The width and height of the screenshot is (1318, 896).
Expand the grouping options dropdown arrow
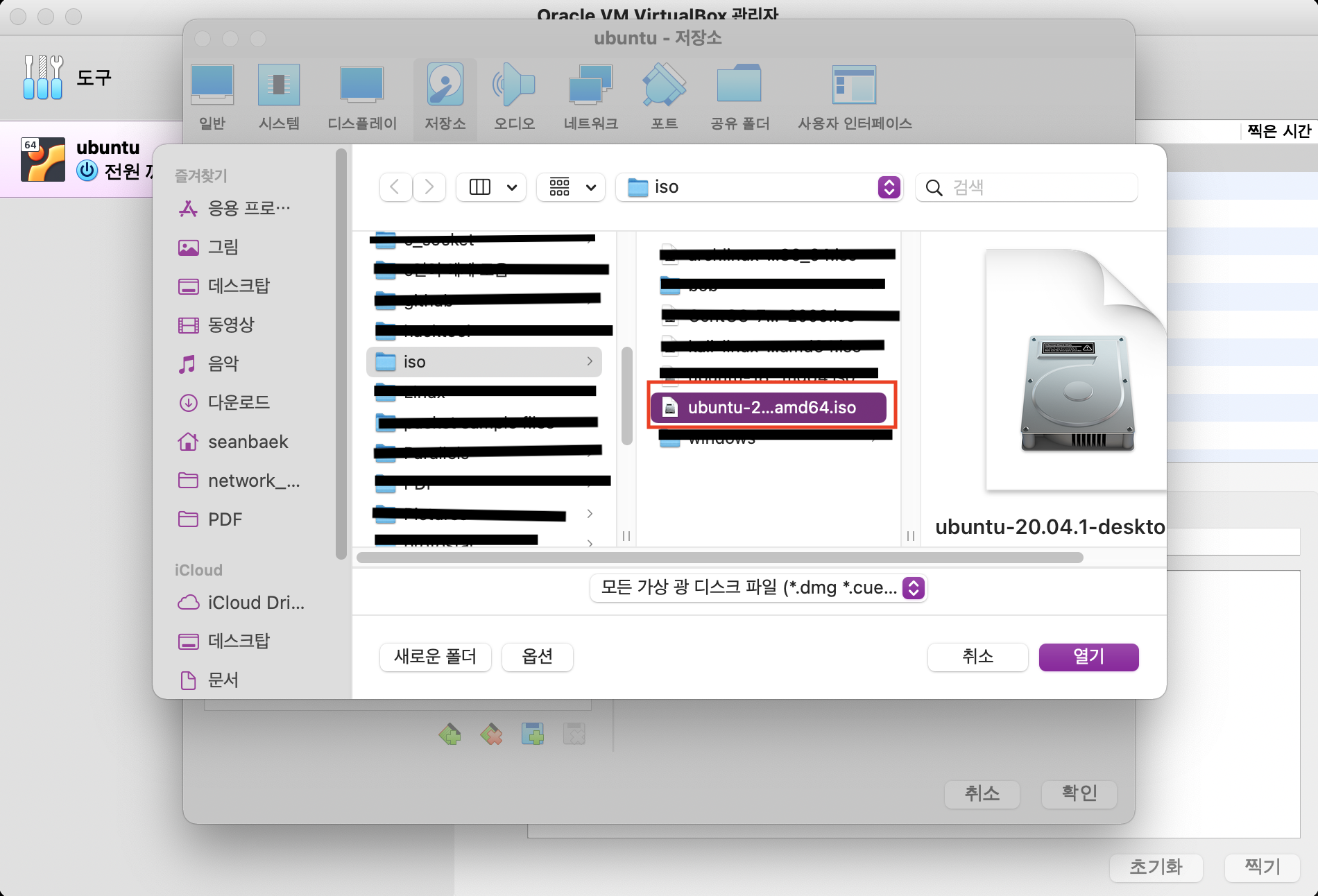point(591,187)
